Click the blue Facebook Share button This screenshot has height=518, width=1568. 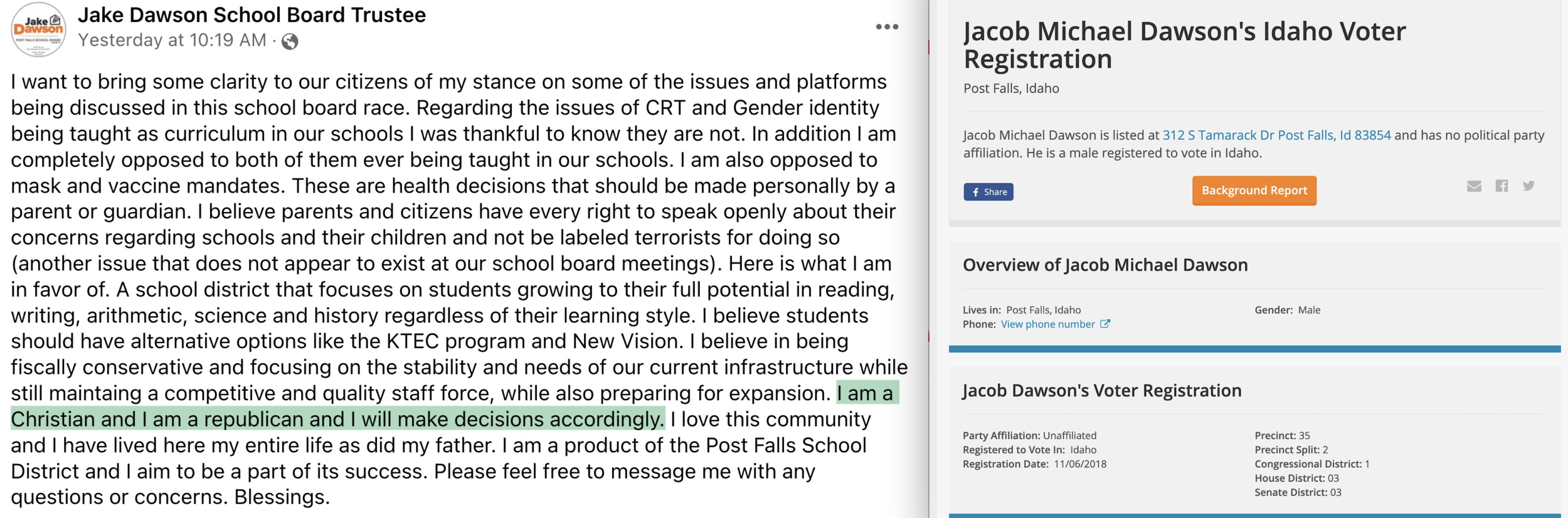(988, 192)
